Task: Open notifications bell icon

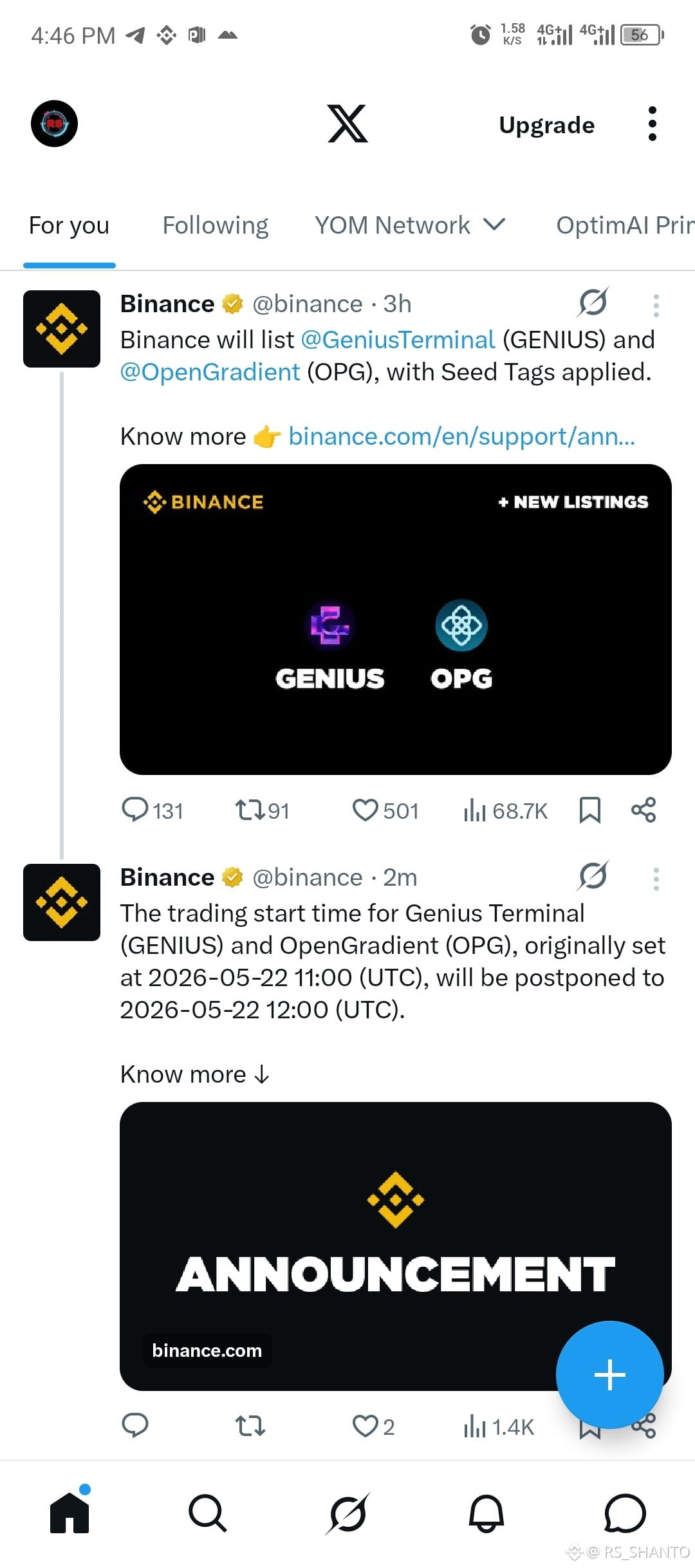Action: click(x=486, y=1513)
